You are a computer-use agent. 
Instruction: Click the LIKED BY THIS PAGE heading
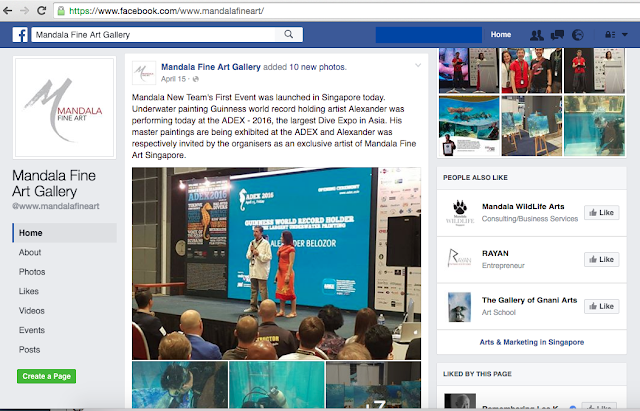pyautogui.click(x=477, y=374)
